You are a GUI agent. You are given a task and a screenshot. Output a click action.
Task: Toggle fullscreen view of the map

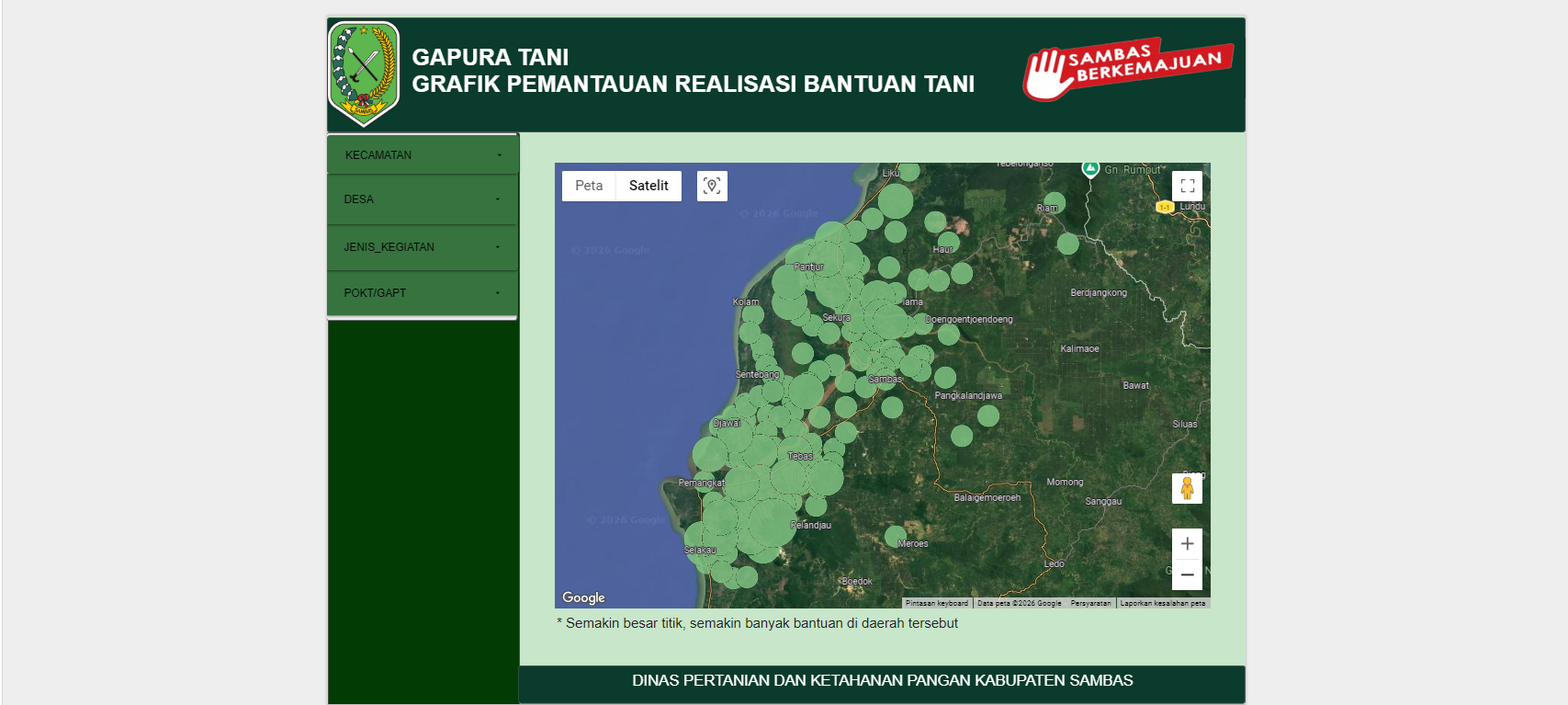[1188, 186]
